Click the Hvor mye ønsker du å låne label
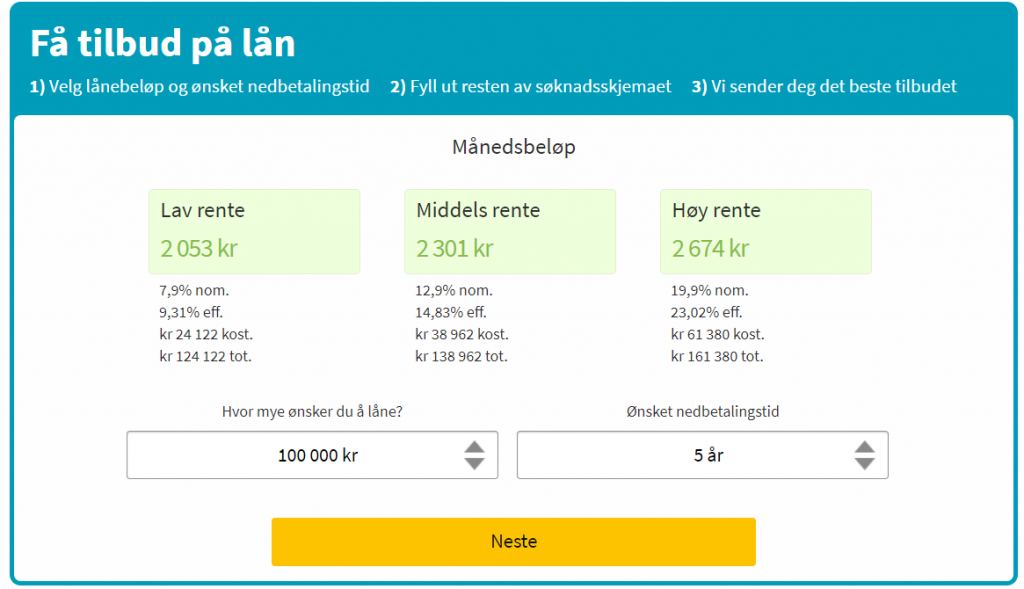This screenshot has width=1024, height=589. tap(312, 411)
